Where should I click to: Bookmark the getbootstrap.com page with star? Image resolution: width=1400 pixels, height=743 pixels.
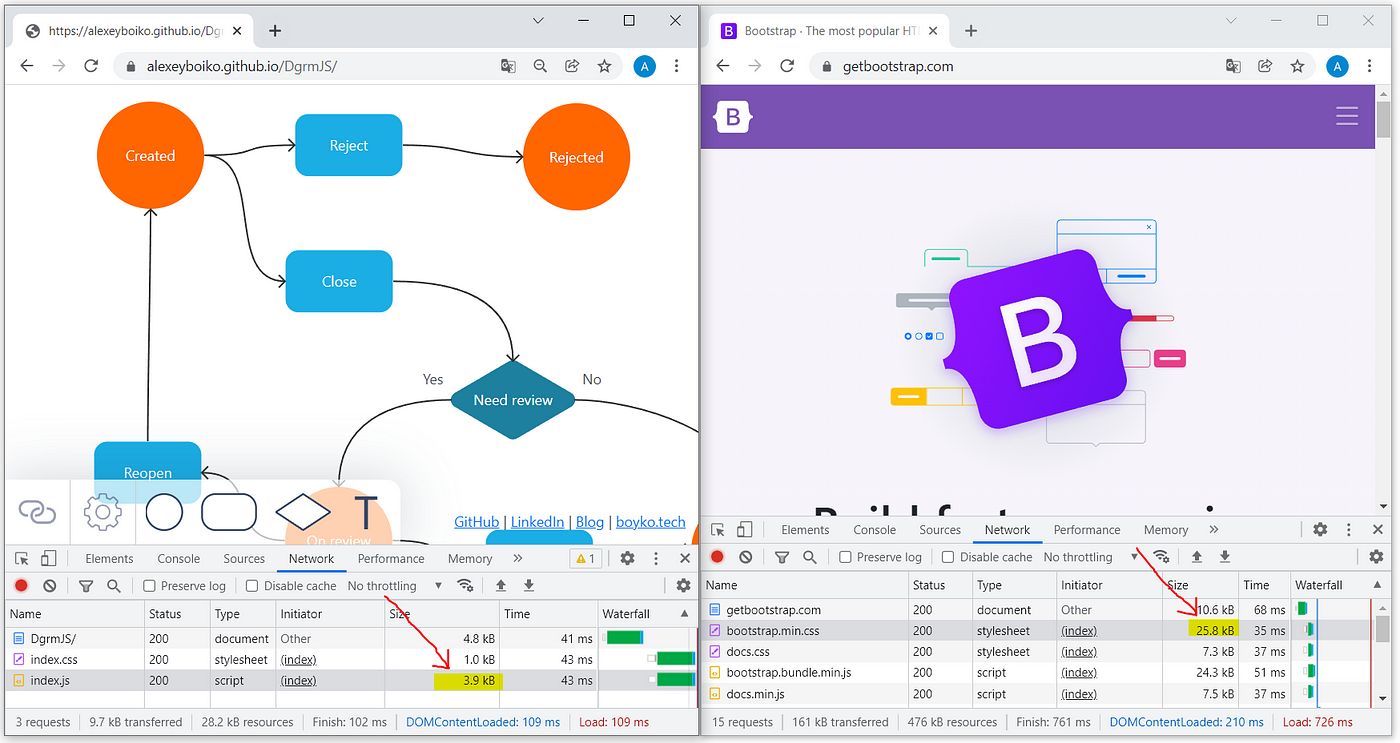pos(1297,66)
